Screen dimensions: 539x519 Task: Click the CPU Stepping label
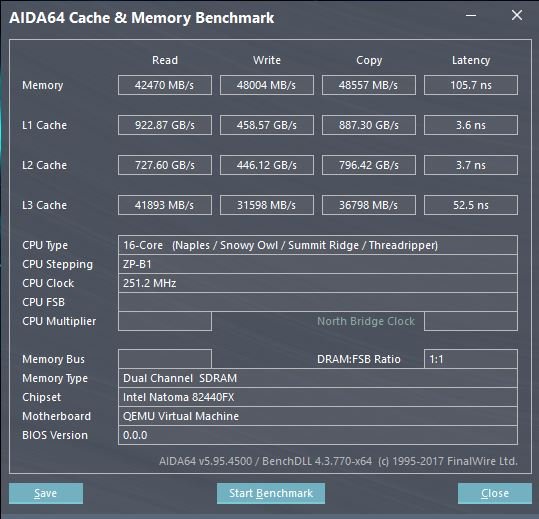click(x=57, y=264)
